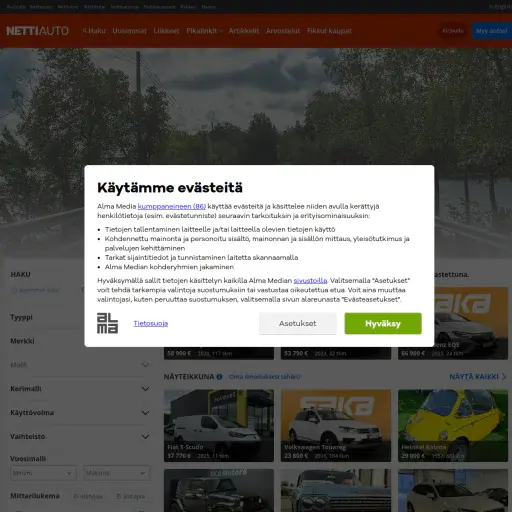Open the Tietosuoja link
Screen dimensions: 512x512
point(151,323)
